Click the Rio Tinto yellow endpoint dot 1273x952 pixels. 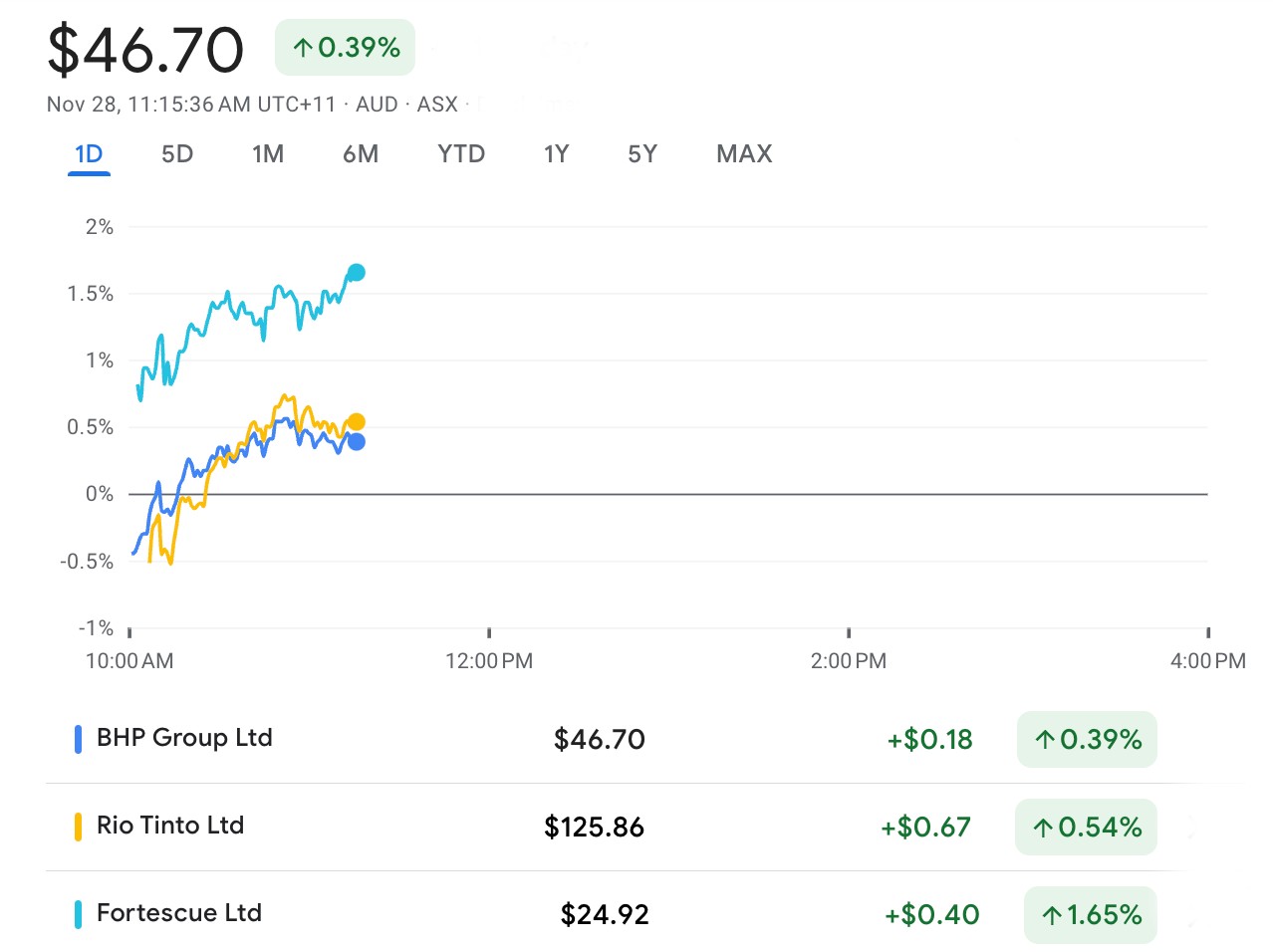[x=356, y=422]
